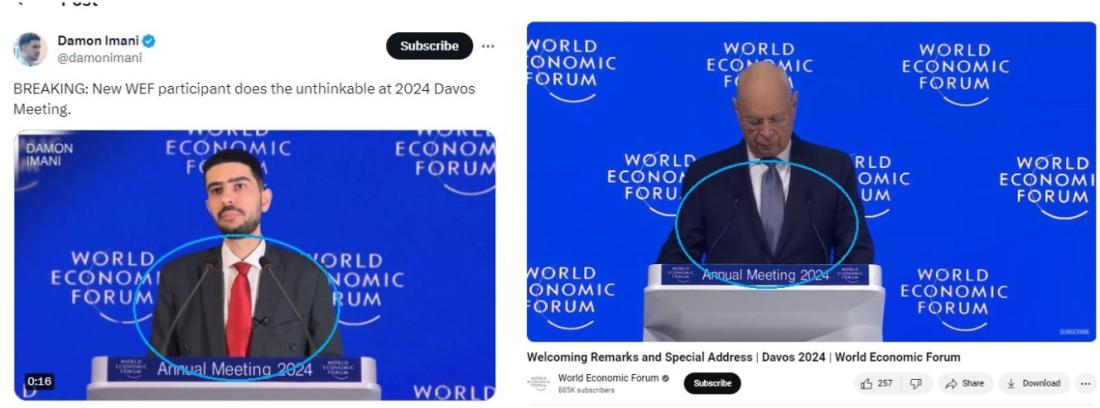Visit the World Economic Forum channel name
This screenshot has width=1100, height=408.
(608, 378)
